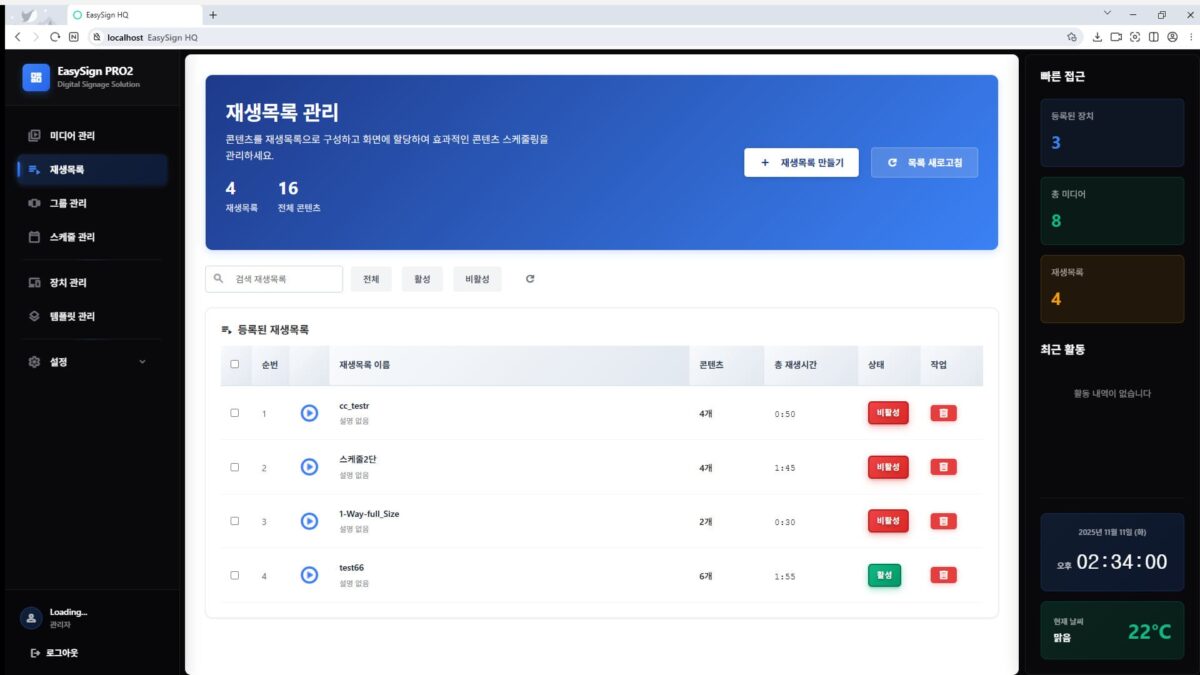This screenshot has width=1200, height=675.
Task: Click the play preview icon for cc_testr
Action: pyautogui.click(x=309, y=412)
